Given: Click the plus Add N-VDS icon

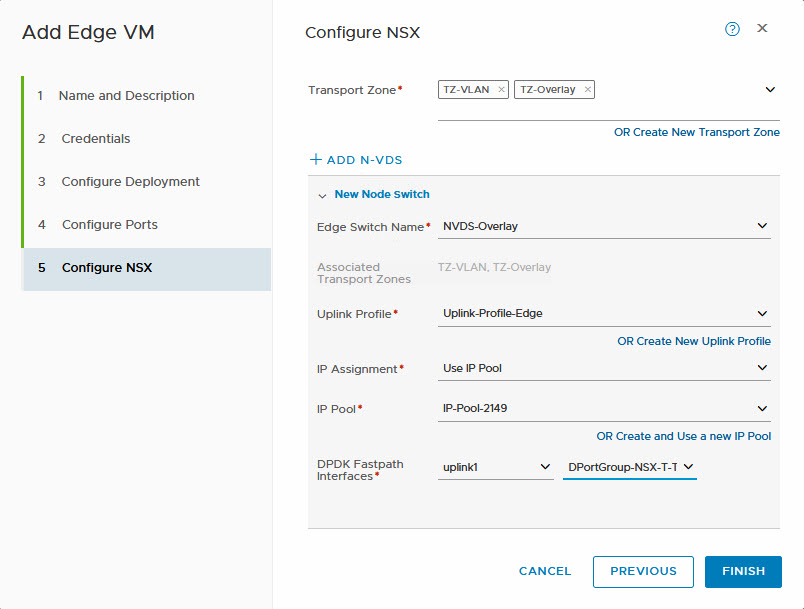Looking at the screenshot, I should 316,160.
